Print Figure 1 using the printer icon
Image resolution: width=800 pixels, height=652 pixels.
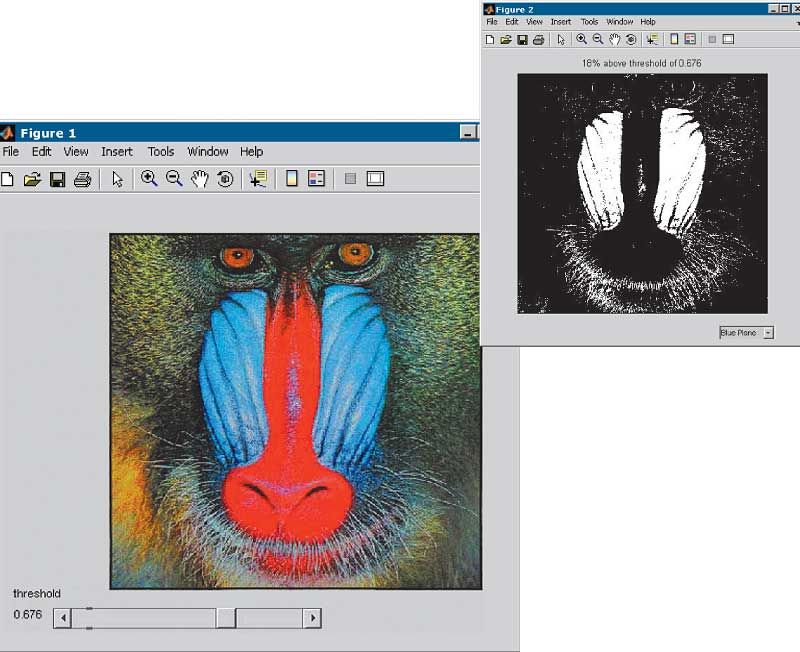click(82, 180)
